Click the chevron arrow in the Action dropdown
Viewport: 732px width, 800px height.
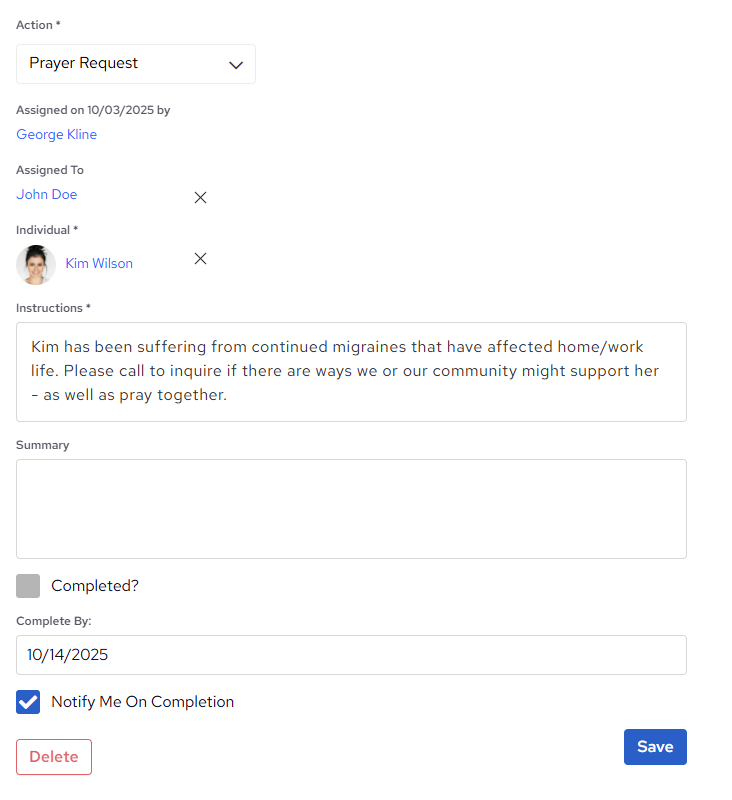point(236,65)
